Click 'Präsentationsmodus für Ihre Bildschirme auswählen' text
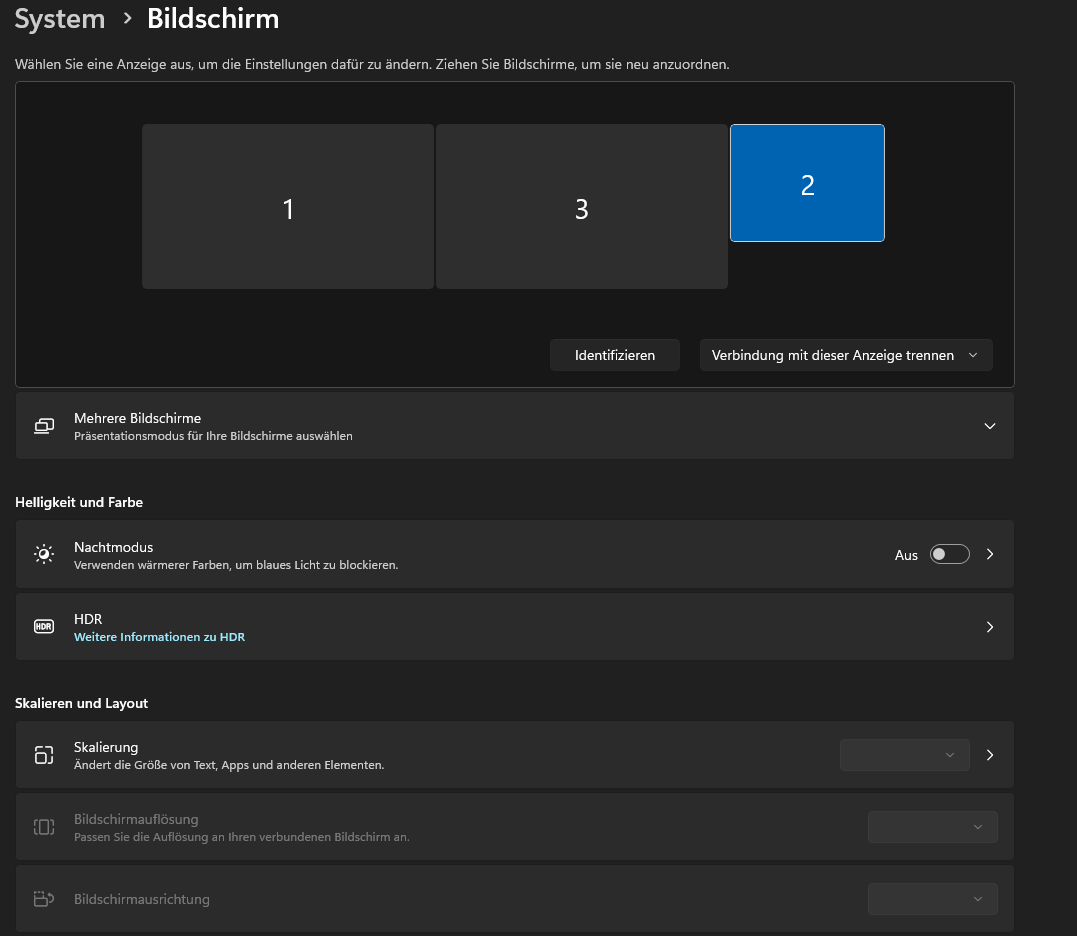The image size is (1077, 936). pyautogui.click(x=213, y=436)
